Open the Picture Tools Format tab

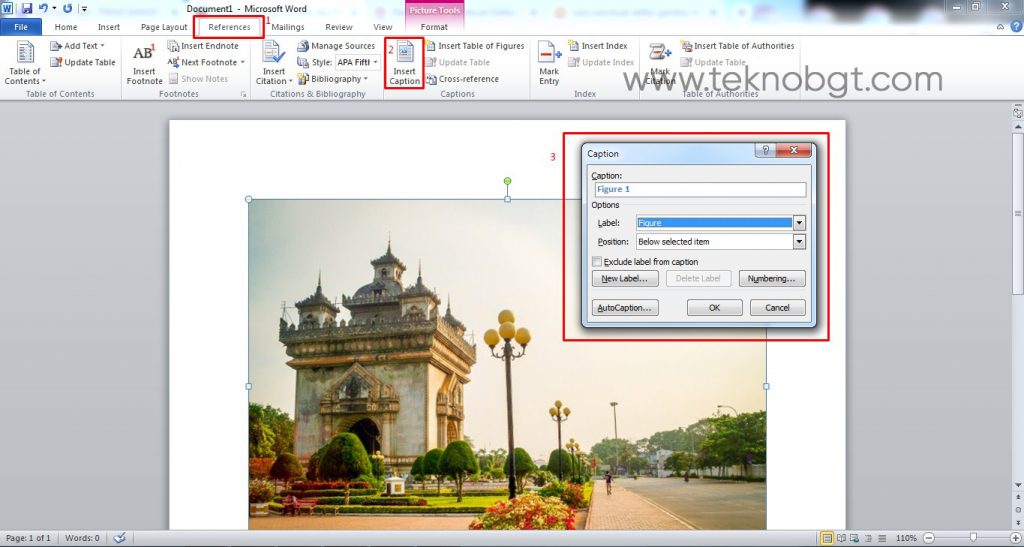[x=434, y=27]
